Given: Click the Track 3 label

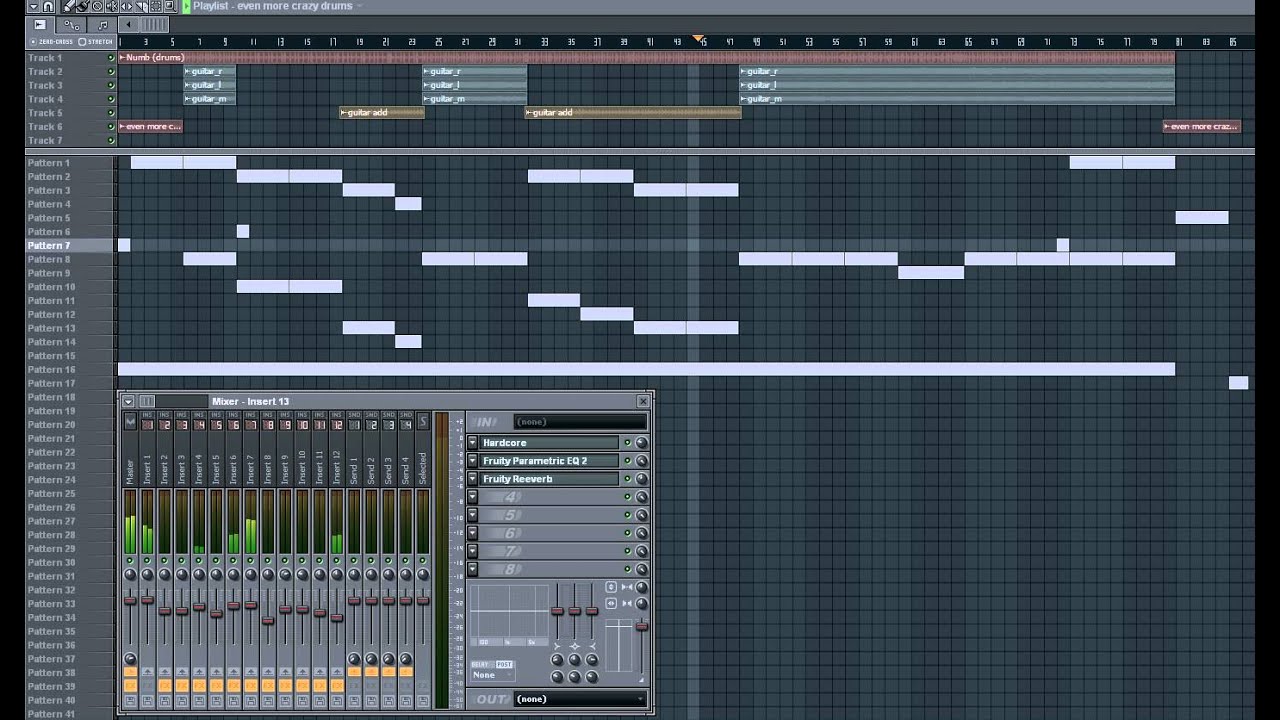Looking at the screenshot, I should [x=45, y=86].
